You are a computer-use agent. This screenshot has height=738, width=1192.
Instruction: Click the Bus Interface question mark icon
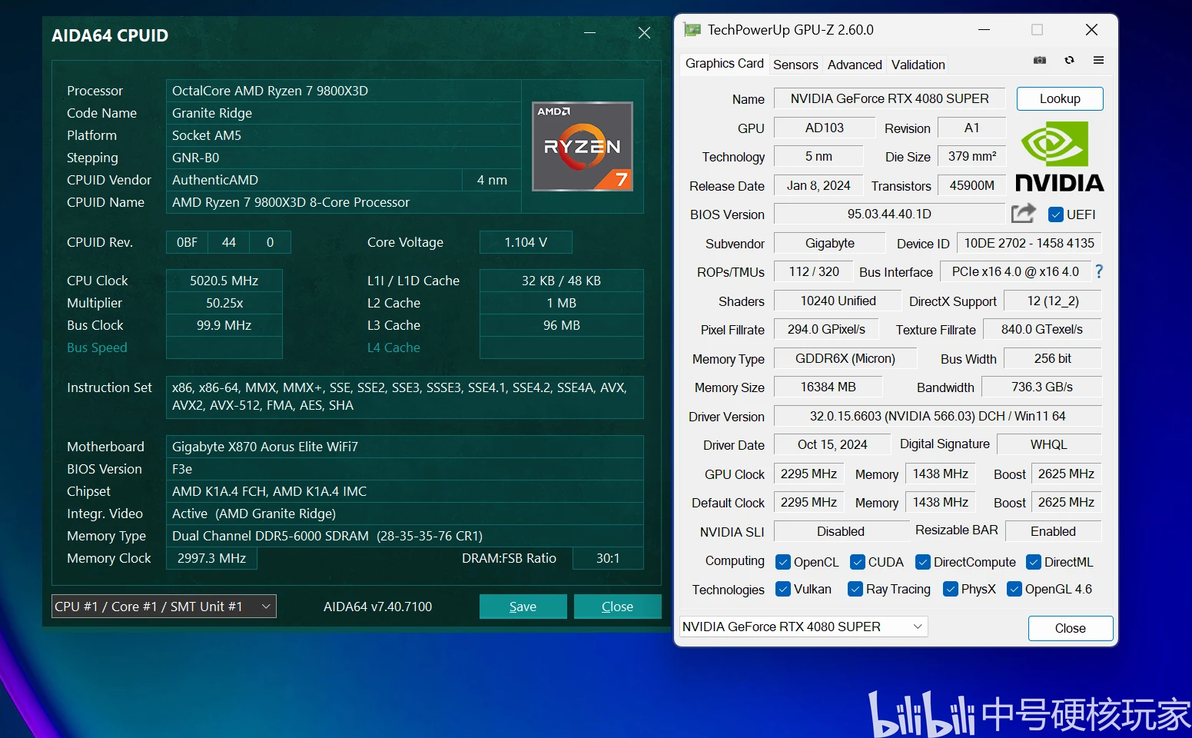1098,271
